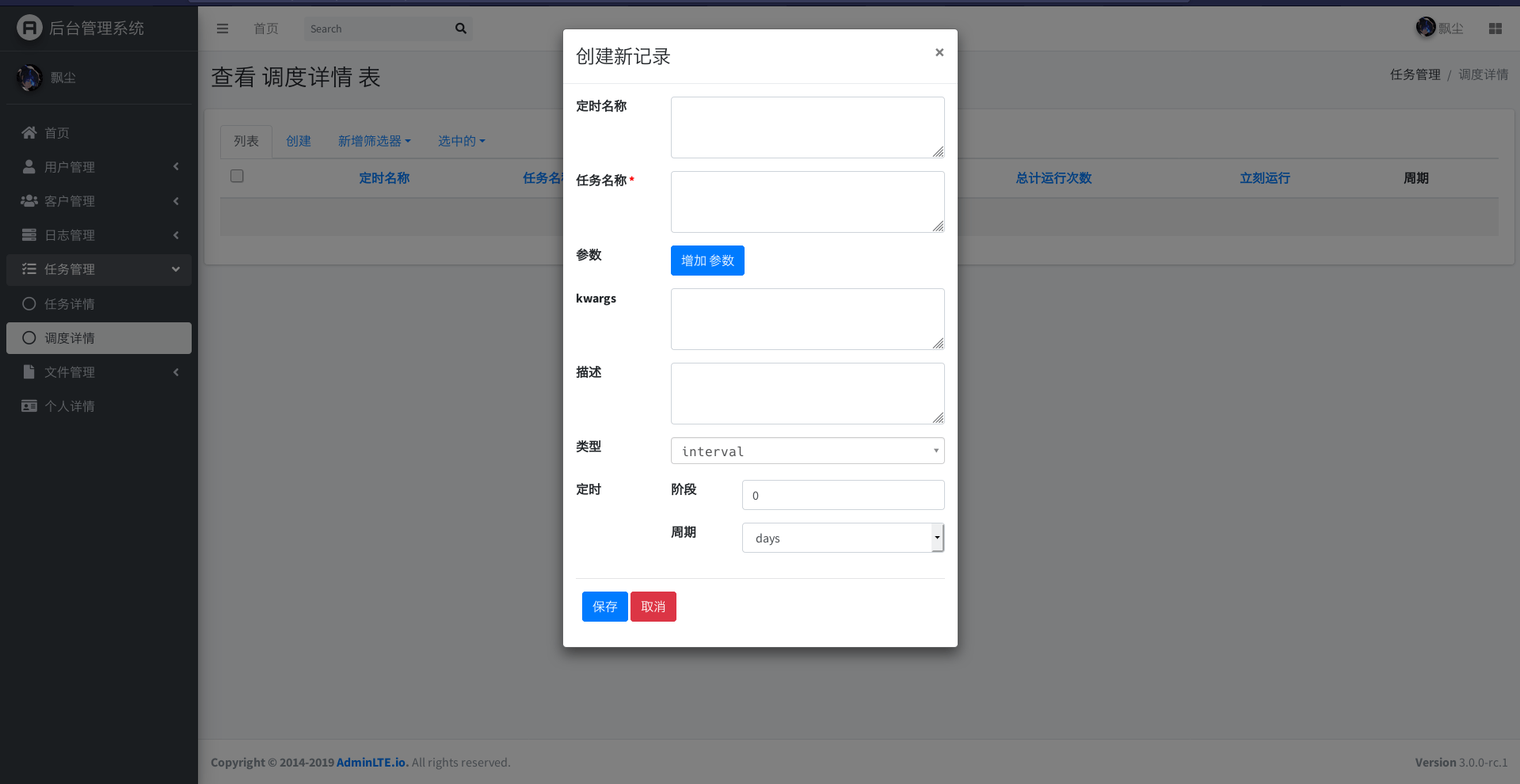Expand the 新增筛选器 dropdown
The height and width of the screenshot is (784, 1520).
[374, 141]
